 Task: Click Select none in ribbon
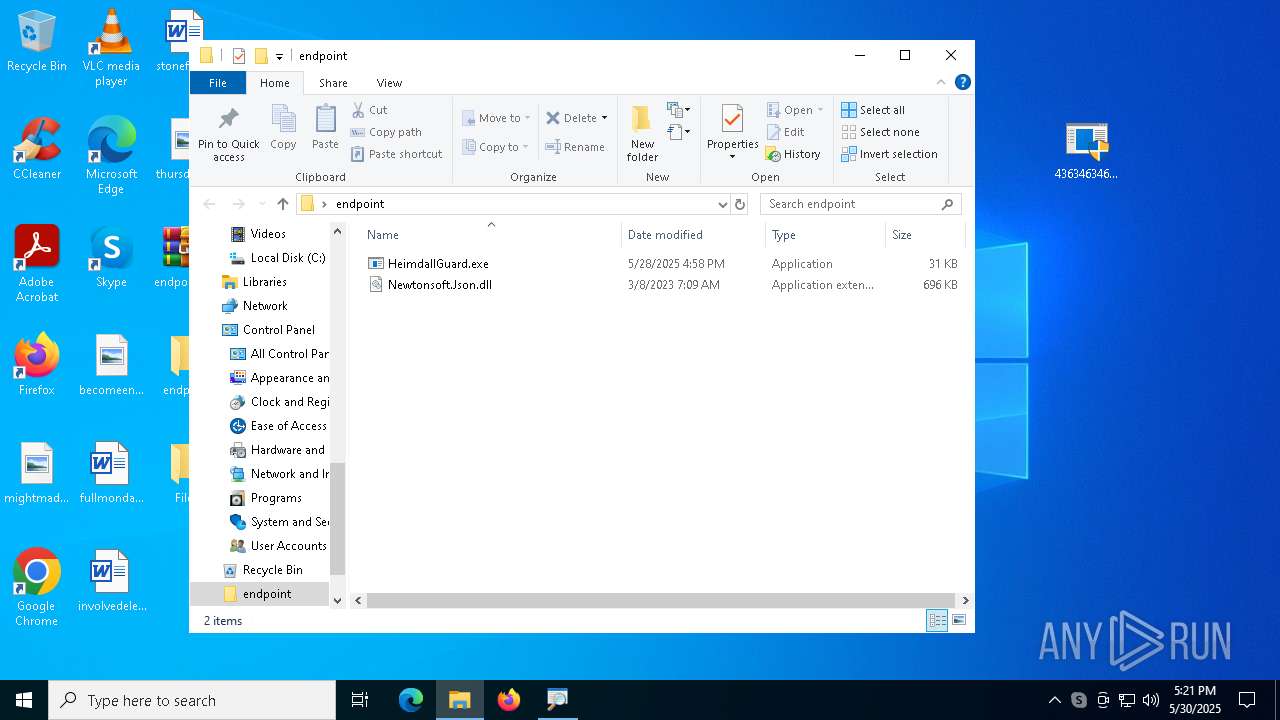(880, 132)
